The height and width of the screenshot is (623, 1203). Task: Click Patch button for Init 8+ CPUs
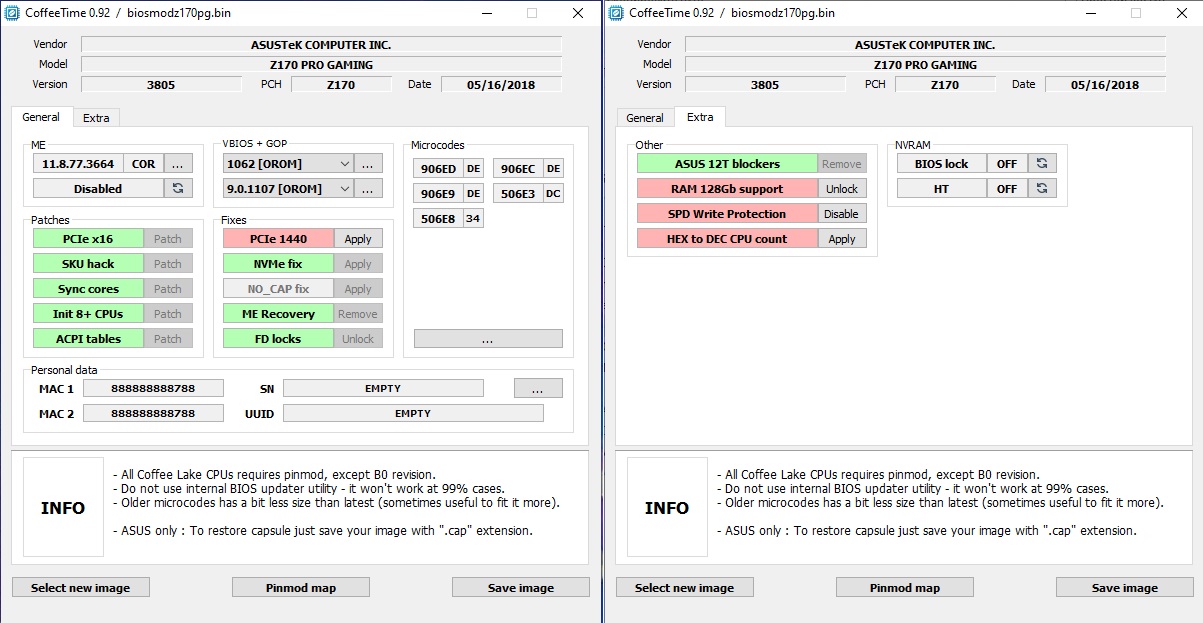pyautogui.click(x=168, y=314)
